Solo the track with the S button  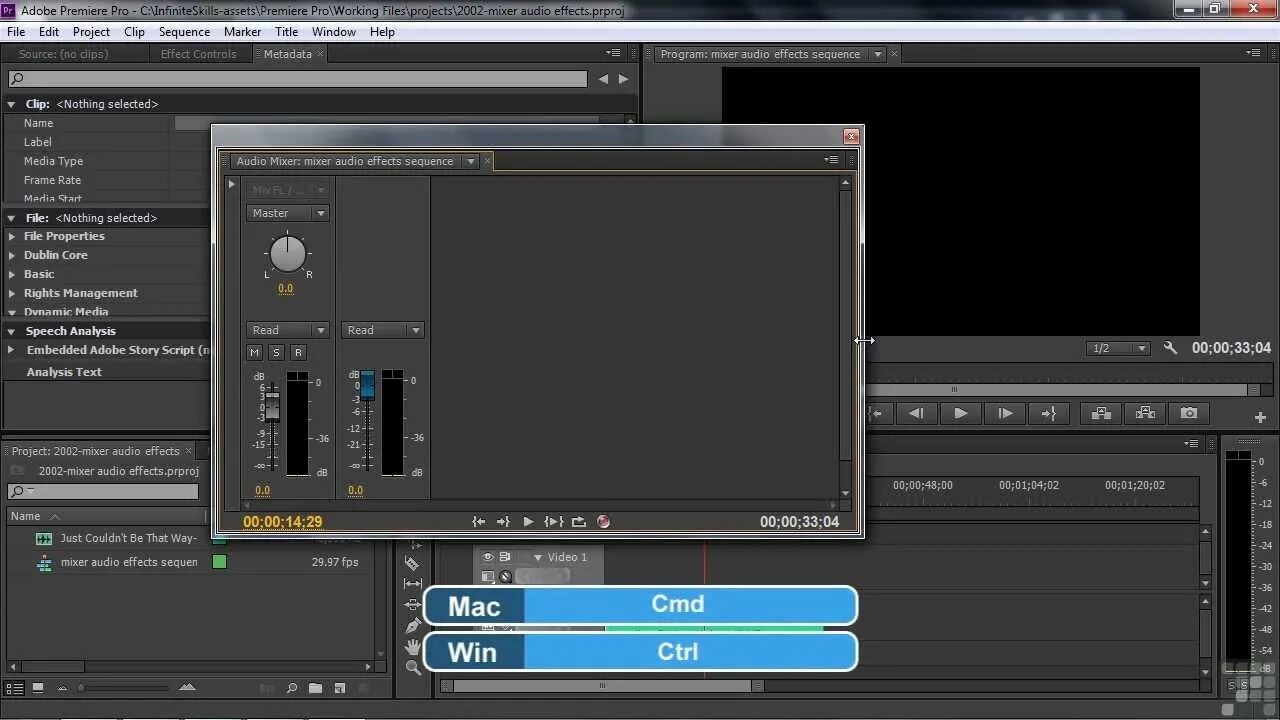pyautogui.click(x=276, y=352)
